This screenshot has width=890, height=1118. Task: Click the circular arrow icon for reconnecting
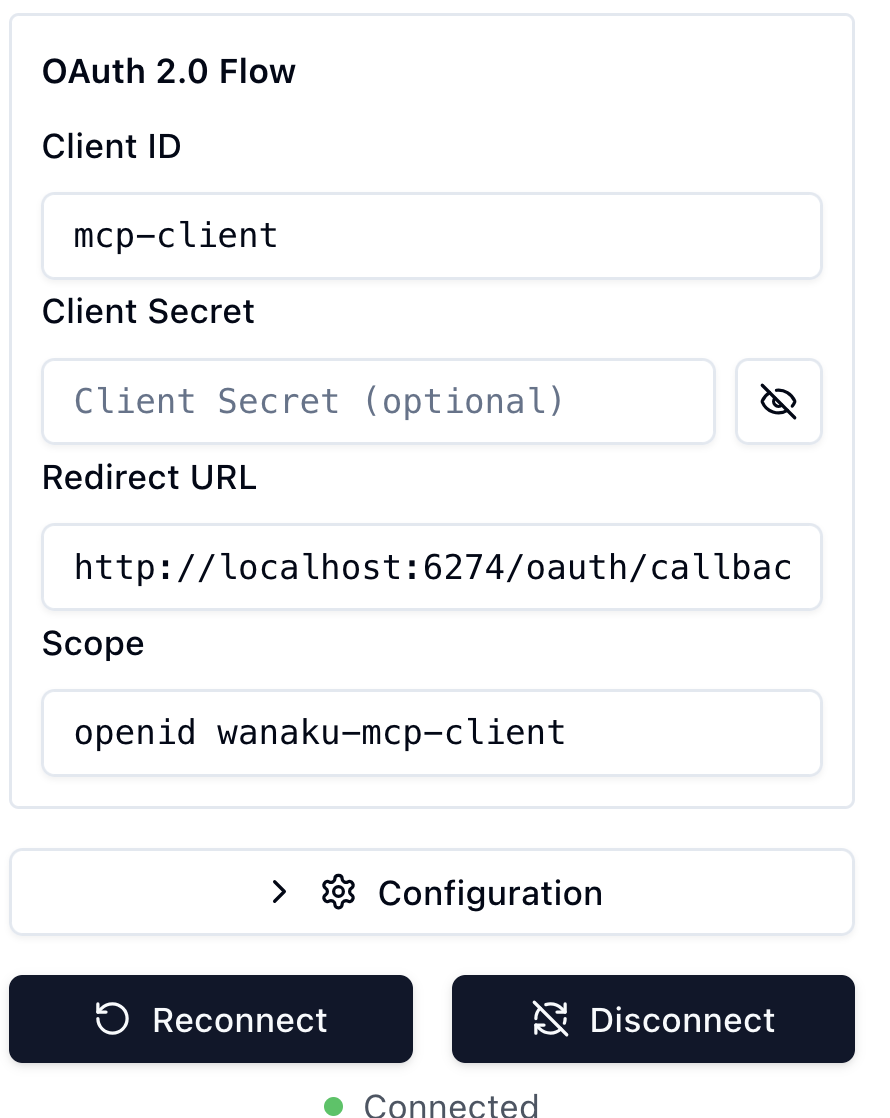tap(113, 1019)
